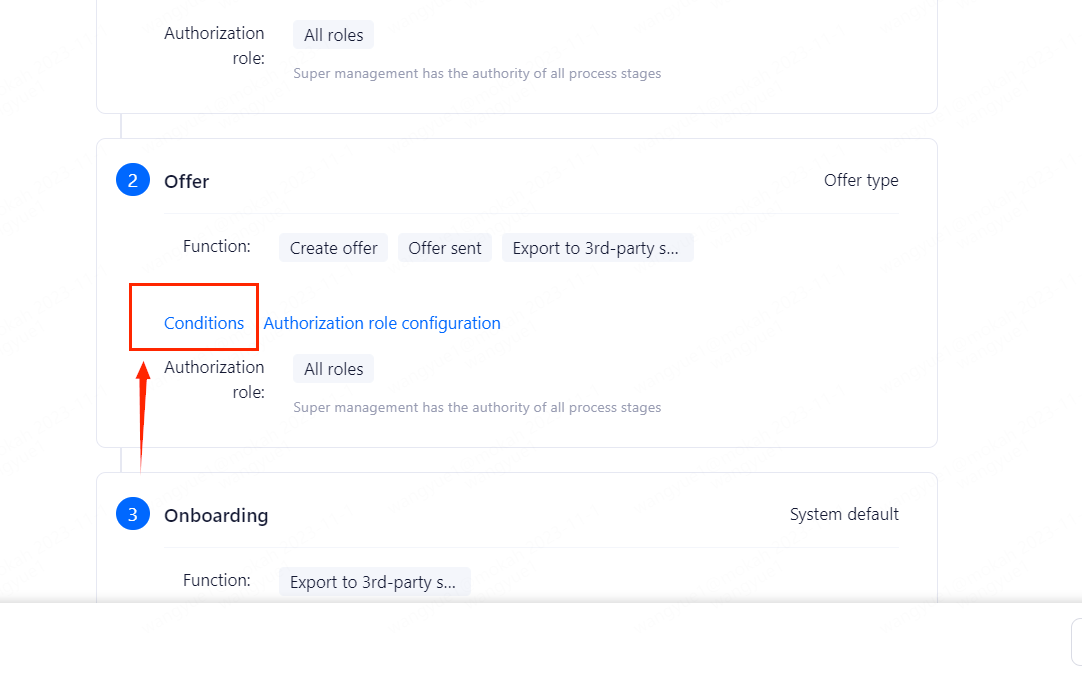
Task: Click the Function label in Offer stage
Action: point(217,246)
